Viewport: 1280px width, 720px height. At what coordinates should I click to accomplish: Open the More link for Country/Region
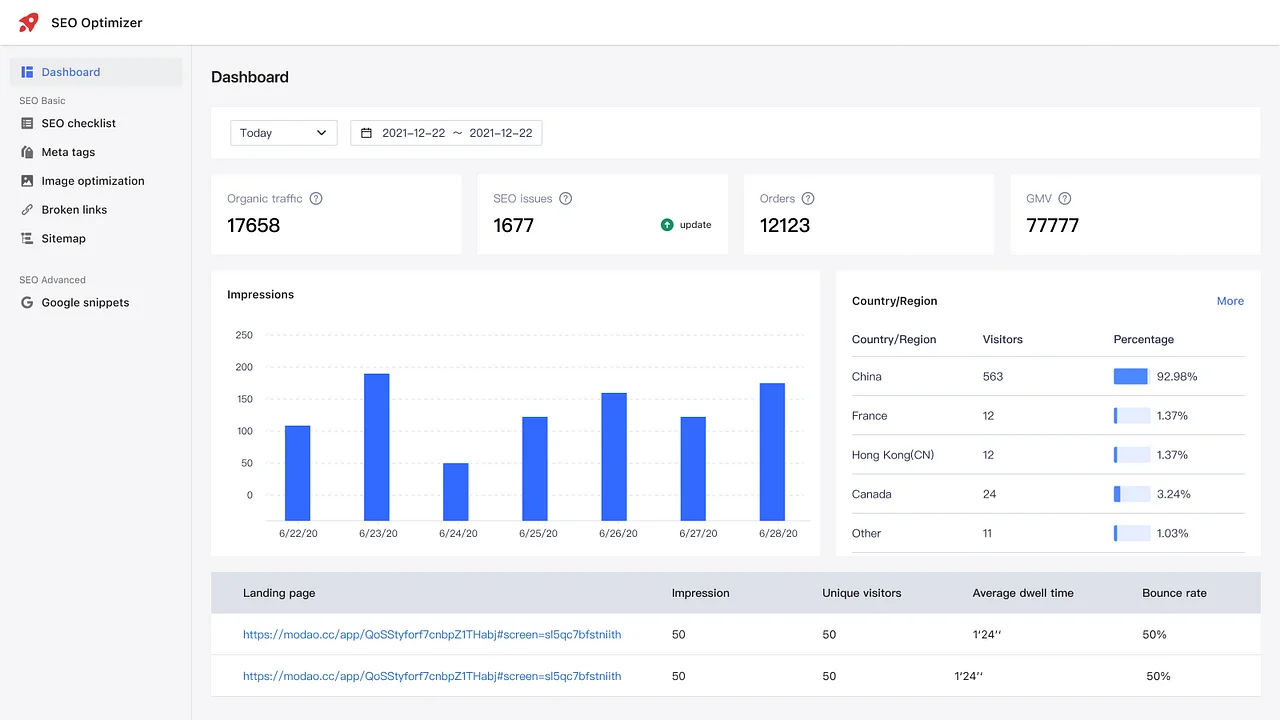tap(1230, 301)
